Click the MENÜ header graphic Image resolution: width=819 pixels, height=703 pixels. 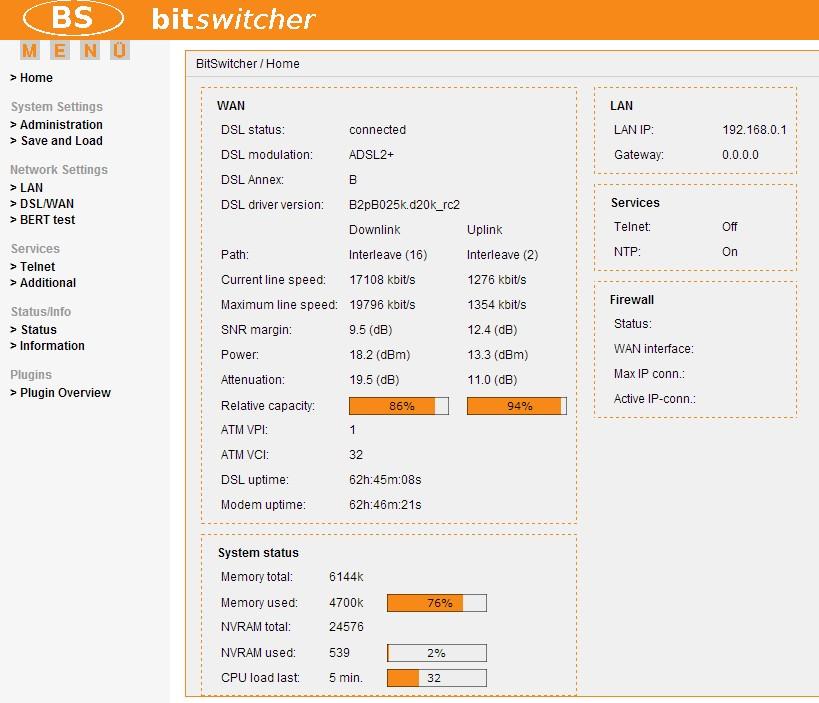point(75,51)
